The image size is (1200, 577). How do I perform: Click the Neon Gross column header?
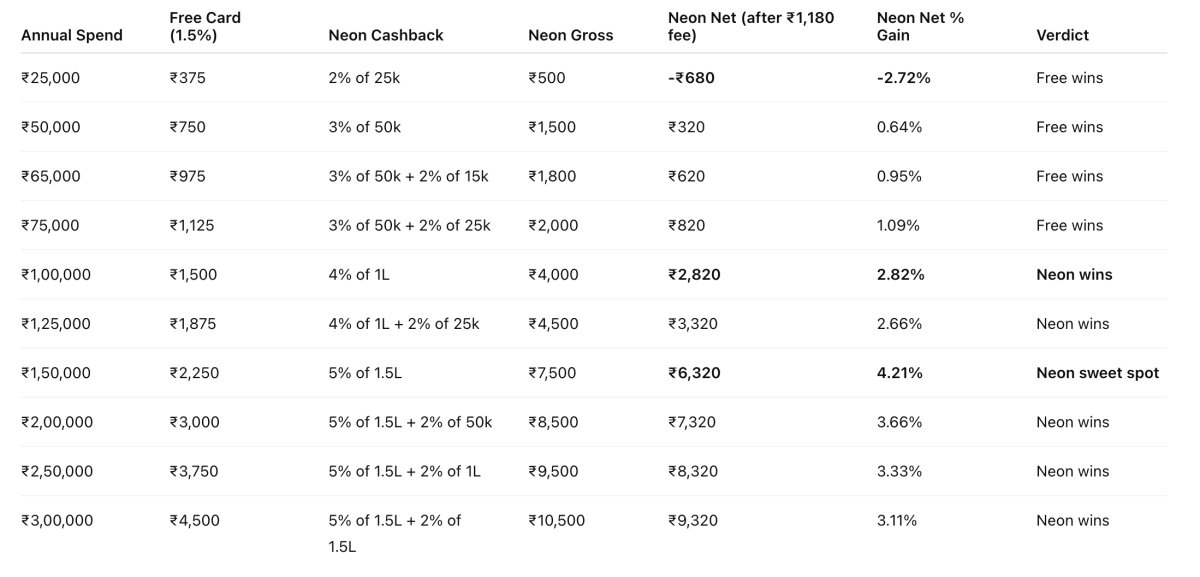(571, 35)
